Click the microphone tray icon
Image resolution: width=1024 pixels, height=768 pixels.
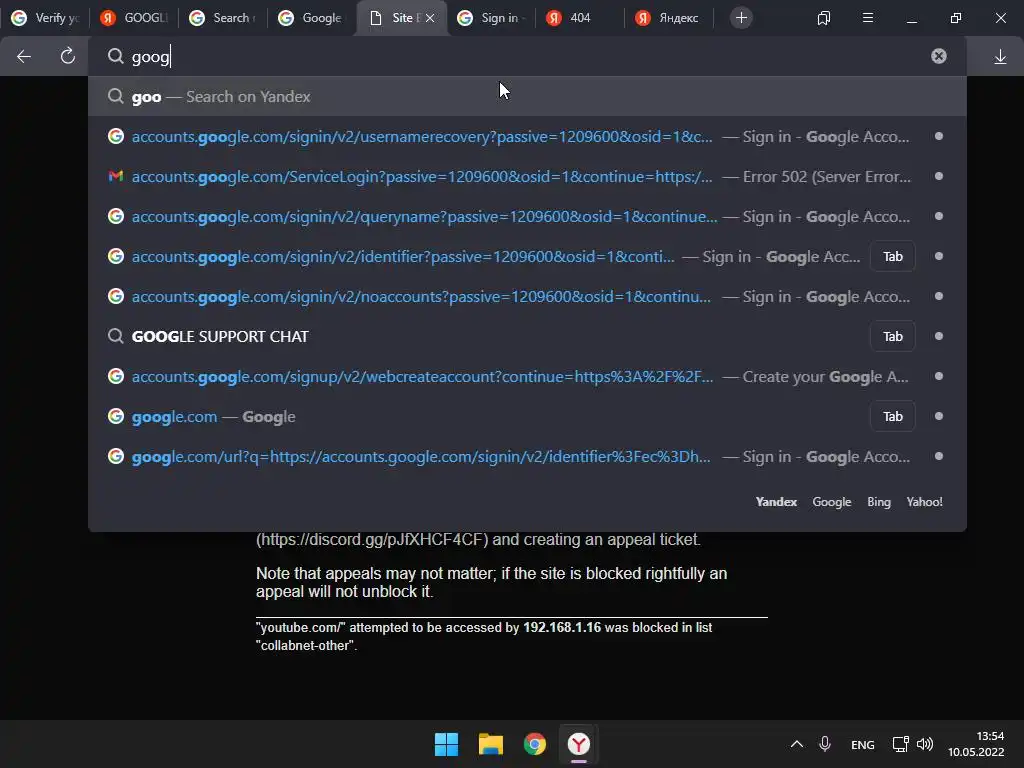tap(825, 744)
